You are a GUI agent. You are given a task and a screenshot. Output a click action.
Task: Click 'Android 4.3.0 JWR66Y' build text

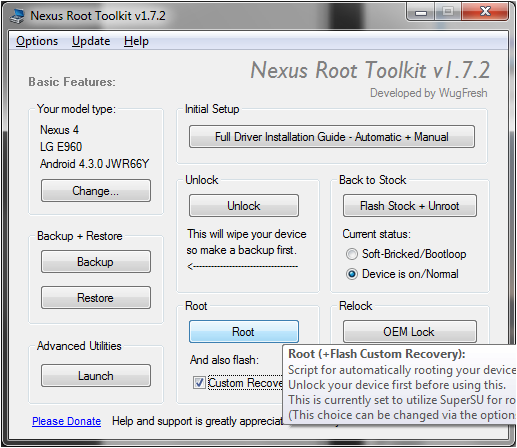click(x=95, y=164)
